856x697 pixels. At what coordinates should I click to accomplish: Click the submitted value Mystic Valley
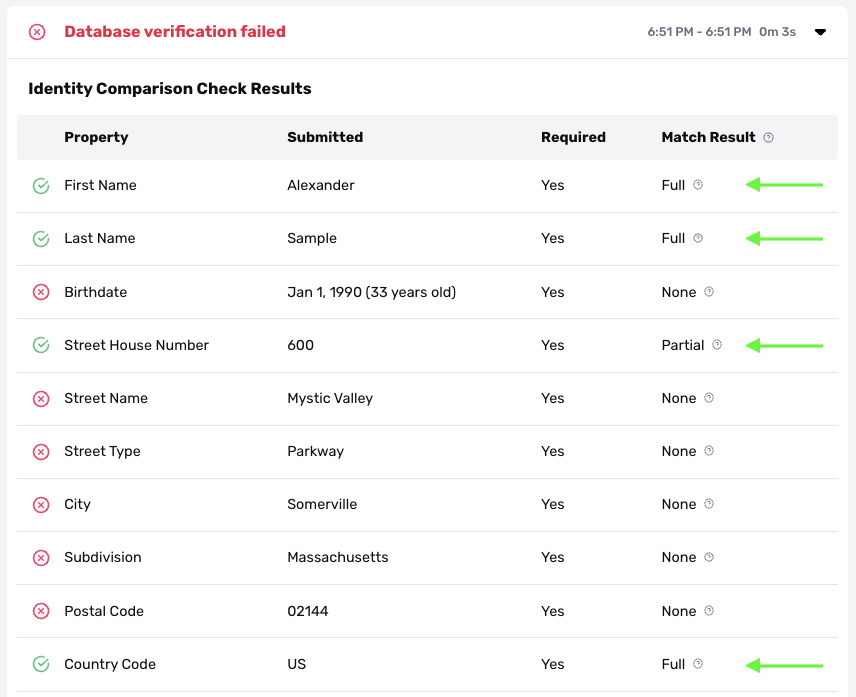[x=330, y=398]
